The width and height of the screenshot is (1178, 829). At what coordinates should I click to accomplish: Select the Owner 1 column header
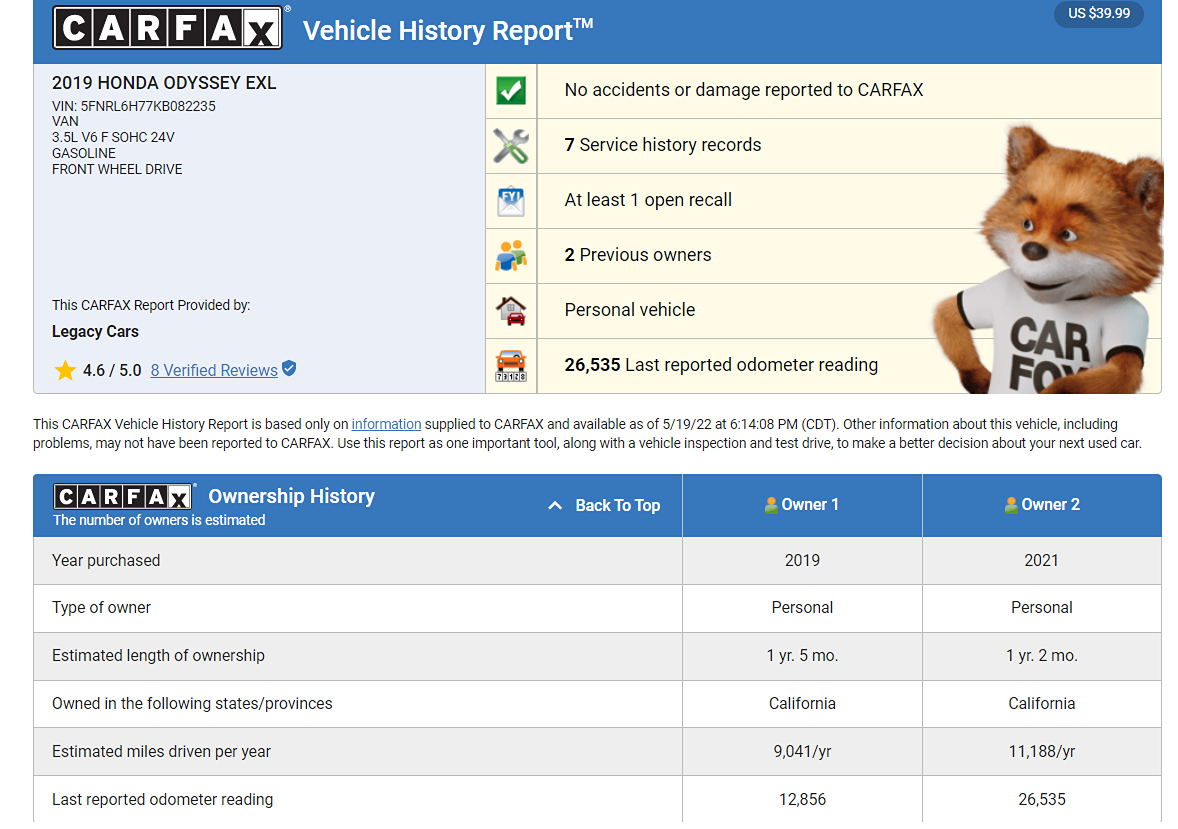tap(802, 505)
